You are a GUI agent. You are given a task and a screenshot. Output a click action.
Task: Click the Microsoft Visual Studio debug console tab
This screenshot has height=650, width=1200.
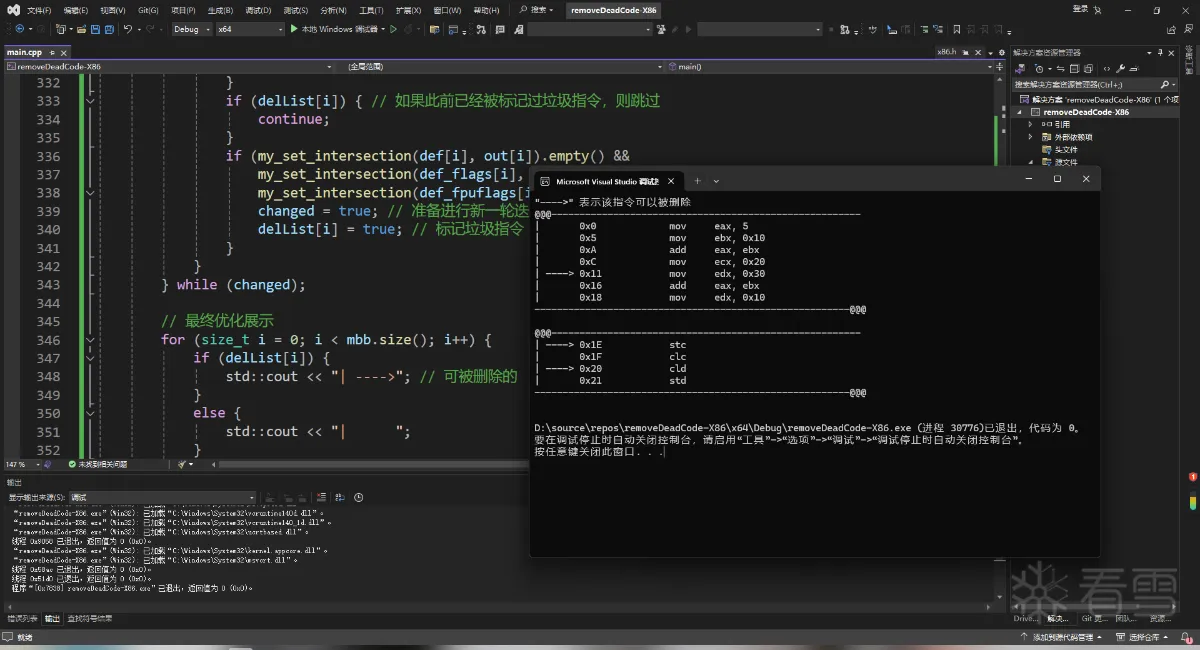[607, 181]
